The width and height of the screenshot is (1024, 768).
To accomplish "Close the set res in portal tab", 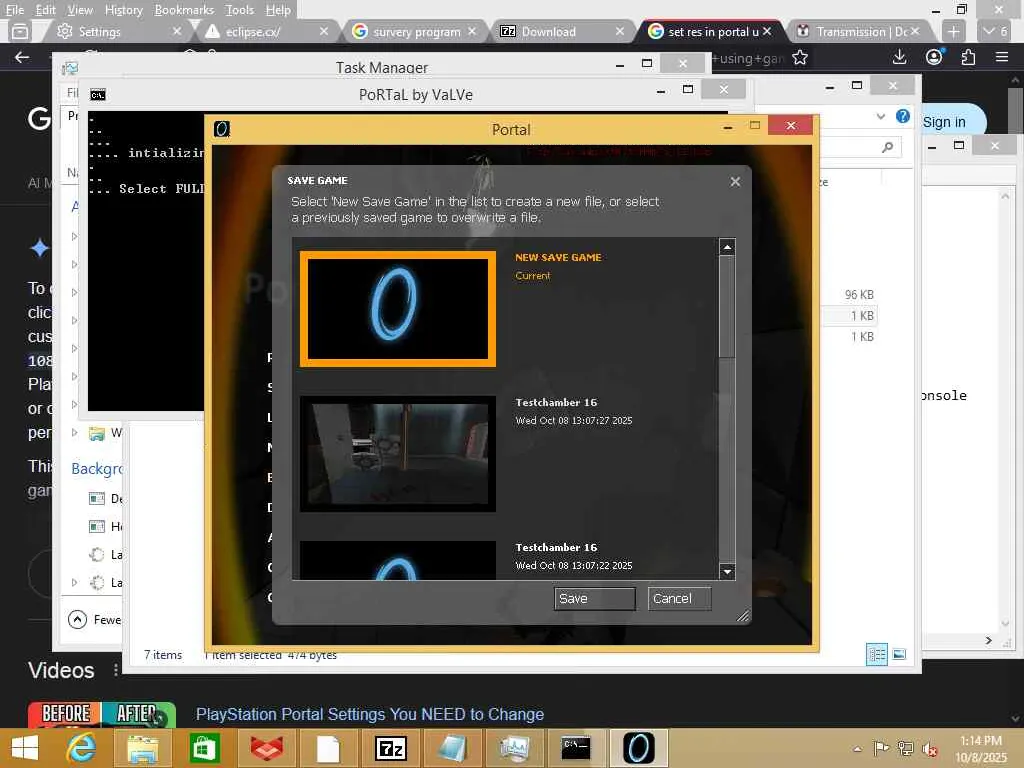I will pos(767,31).
